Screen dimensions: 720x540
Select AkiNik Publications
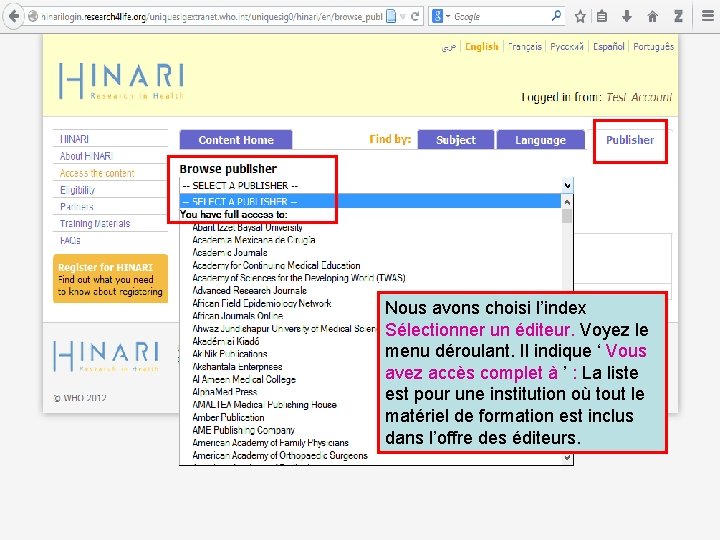[230, 354]
